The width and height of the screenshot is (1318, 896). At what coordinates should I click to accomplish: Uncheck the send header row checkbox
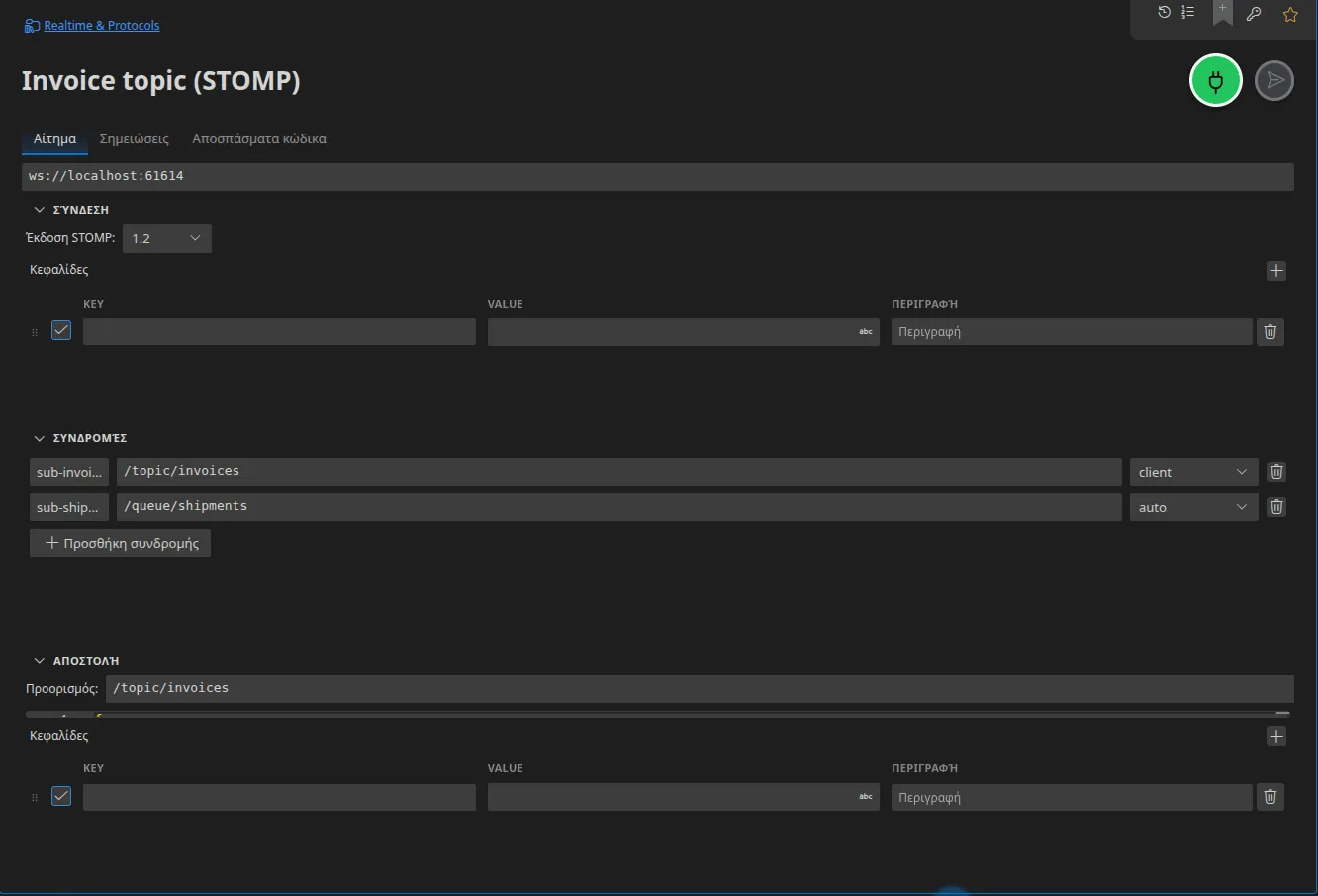(x=61, y=796)
